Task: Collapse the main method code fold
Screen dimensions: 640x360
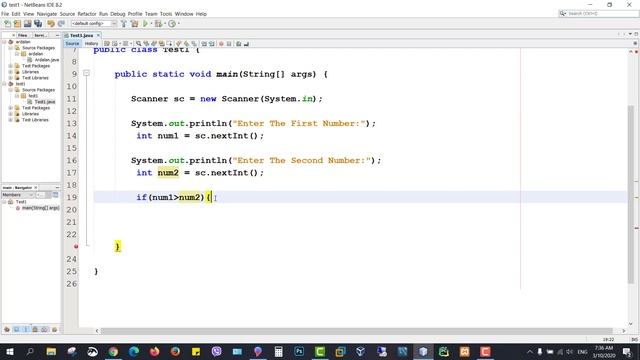Action: pyautogui.click(x=87, y=73)
